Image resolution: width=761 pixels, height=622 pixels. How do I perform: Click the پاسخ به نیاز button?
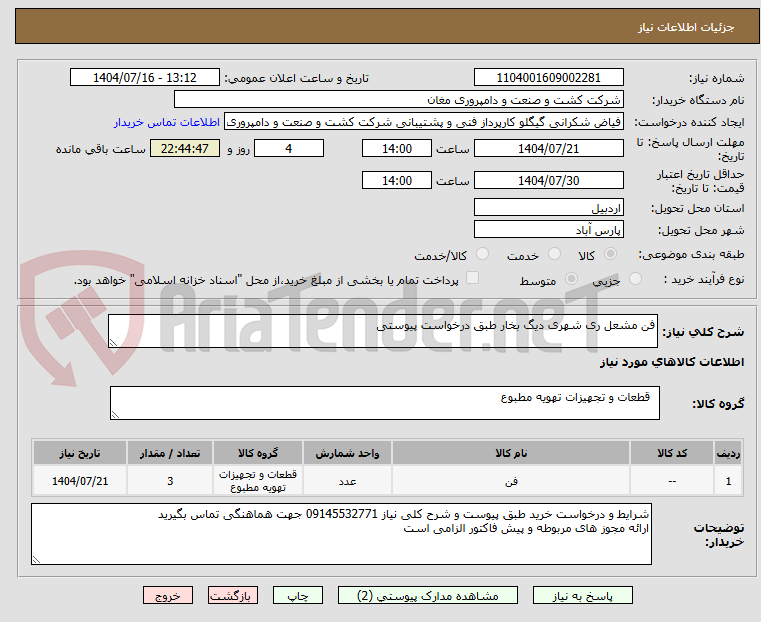[x=582, y=595]
